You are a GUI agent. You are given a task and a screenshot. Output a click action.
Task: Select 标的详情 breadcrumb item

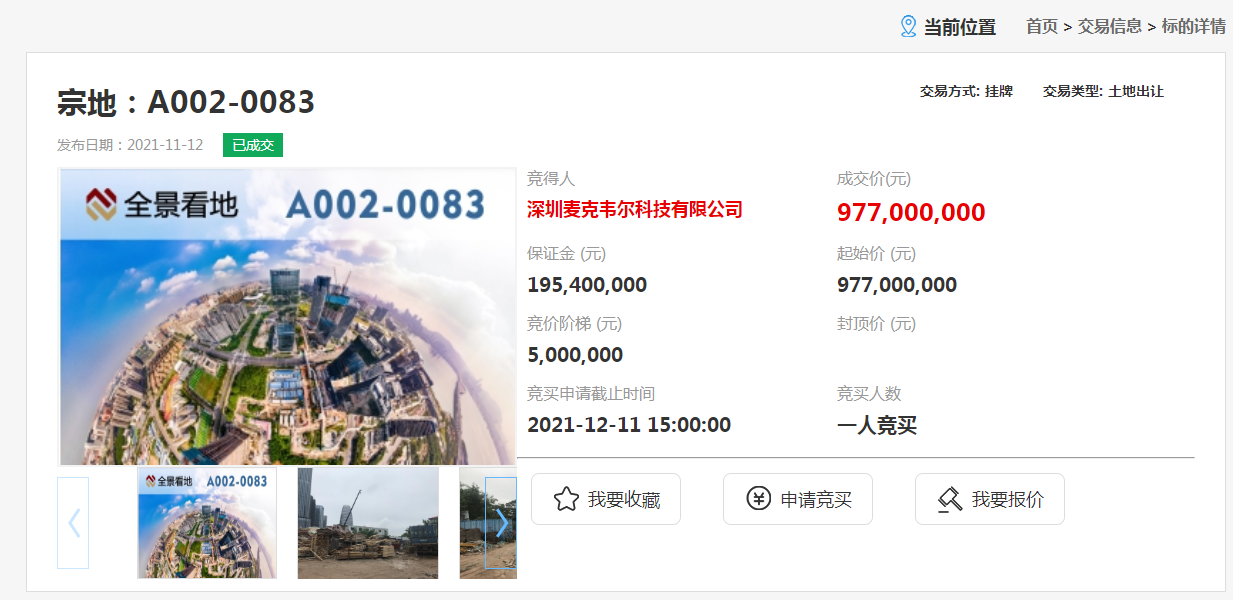(1193, 27)
